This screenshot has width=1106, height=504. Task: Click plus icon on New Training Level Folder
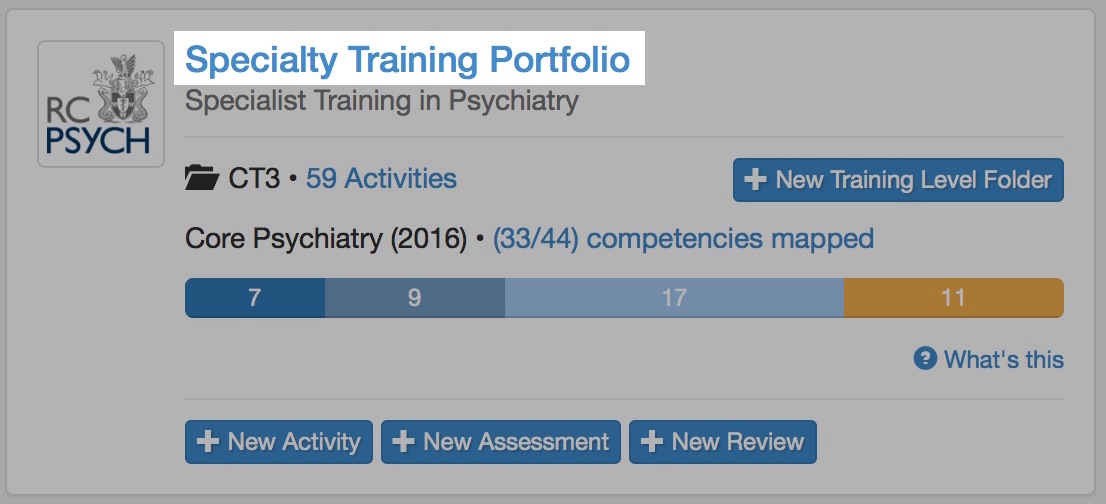(757, 180)
